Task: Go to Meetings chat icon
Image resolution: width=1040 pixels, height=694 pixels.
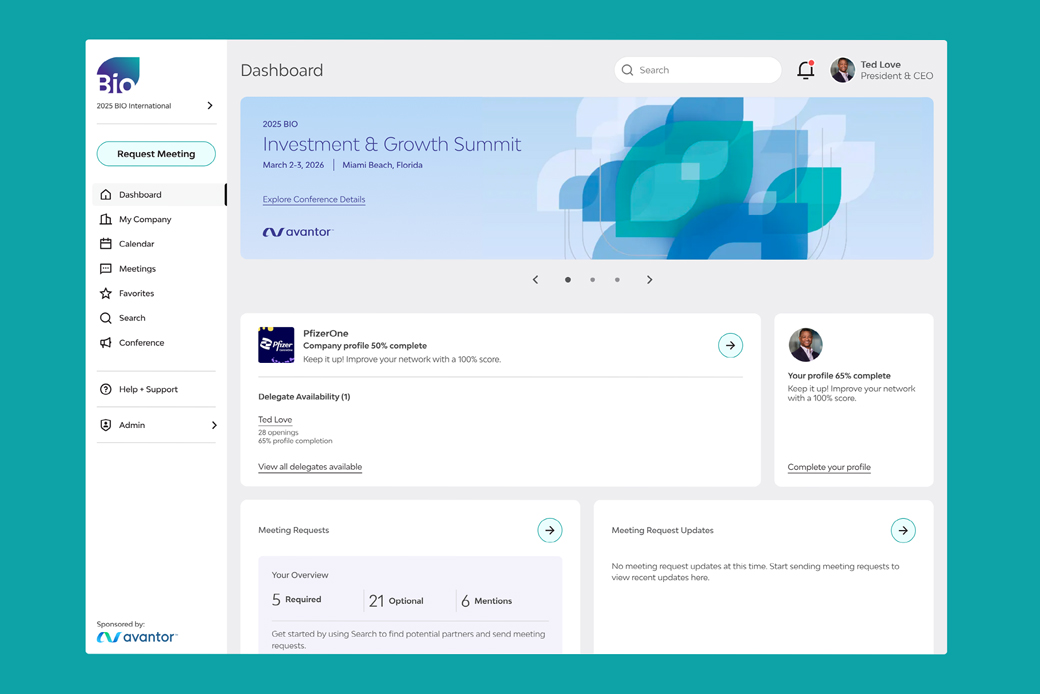Action: (x=106, y=269)
